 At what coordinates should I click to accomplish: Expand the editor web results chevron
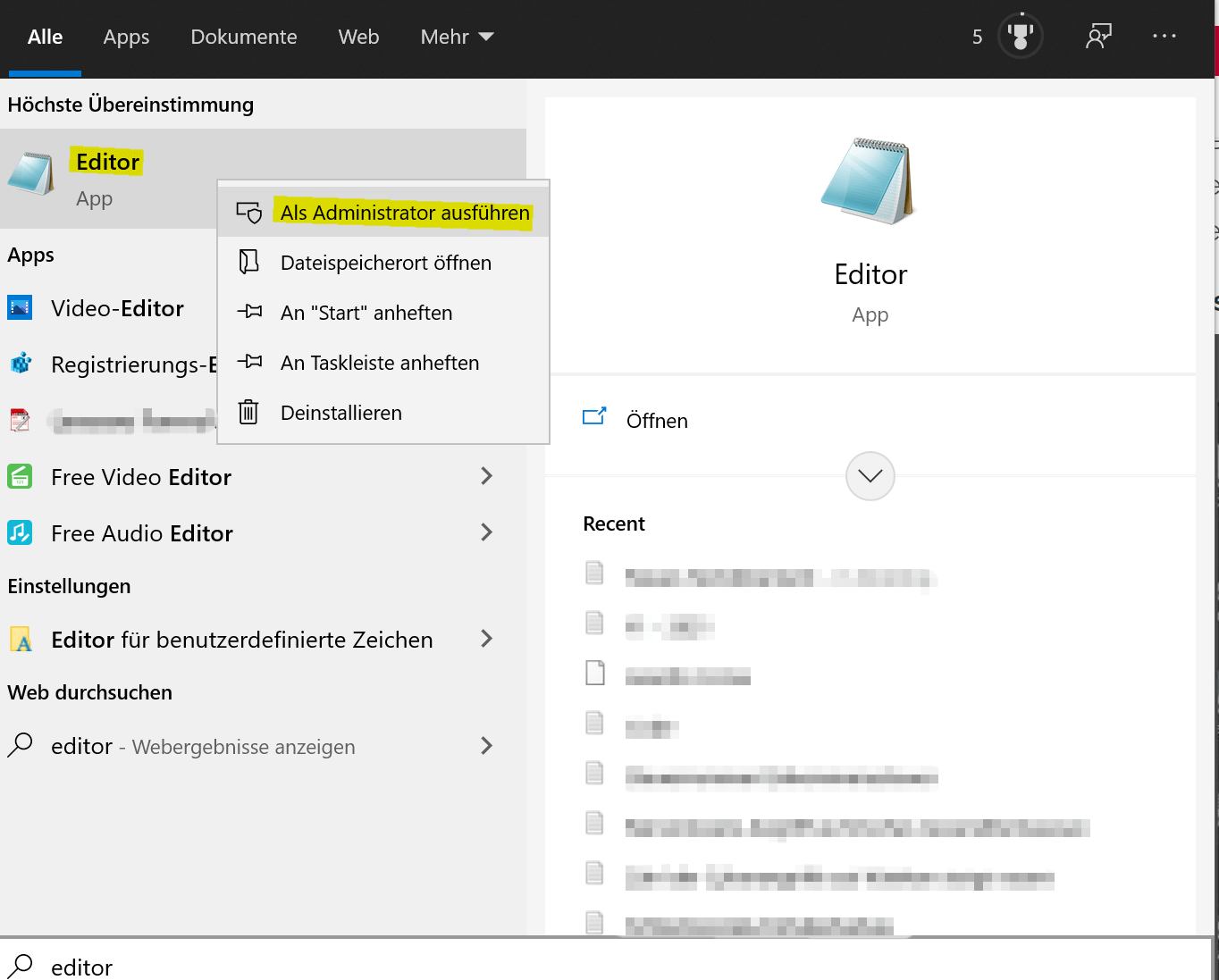[487, 745]
